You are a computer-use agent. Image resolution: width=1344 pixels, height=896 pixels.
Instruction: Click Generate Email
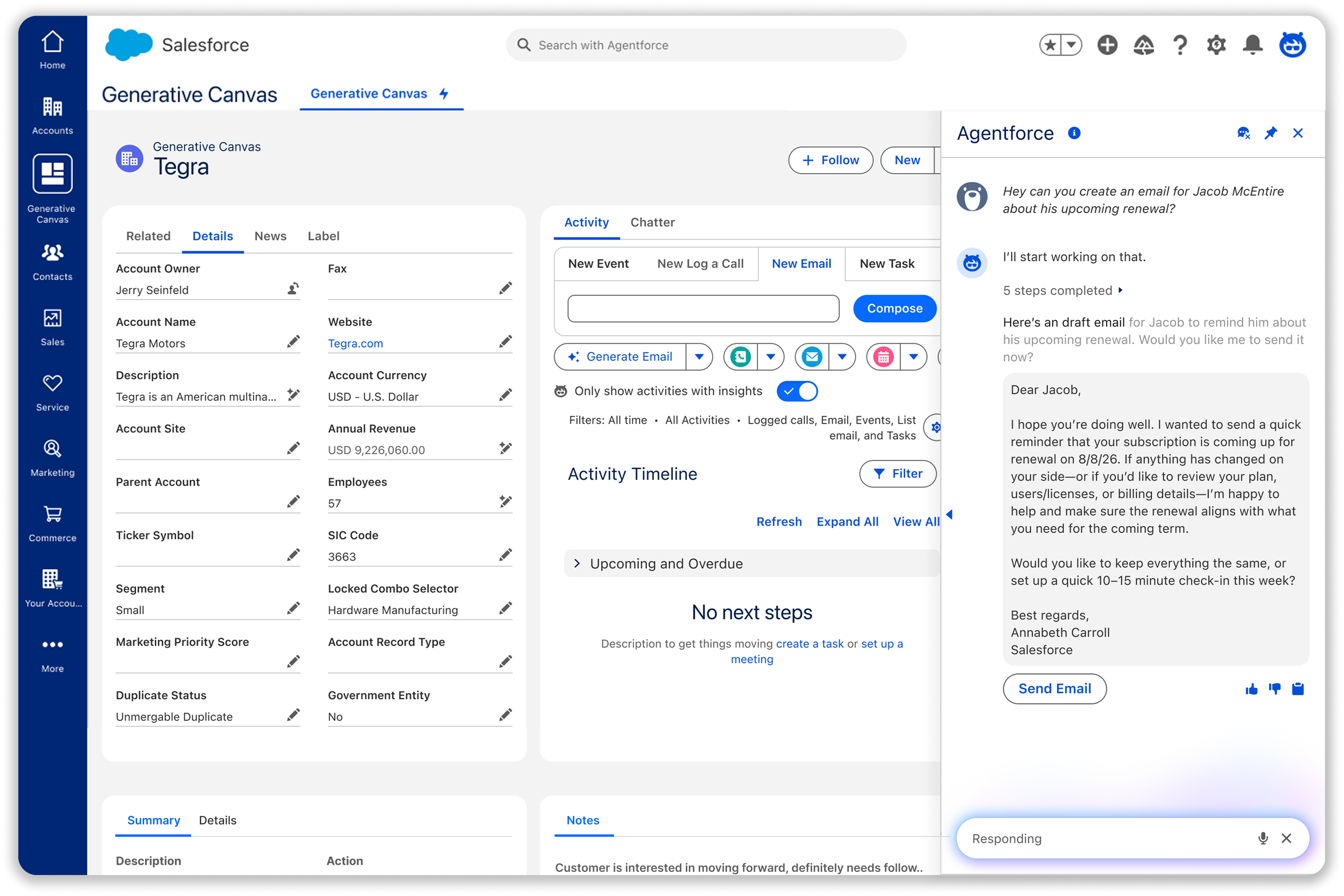620,357
